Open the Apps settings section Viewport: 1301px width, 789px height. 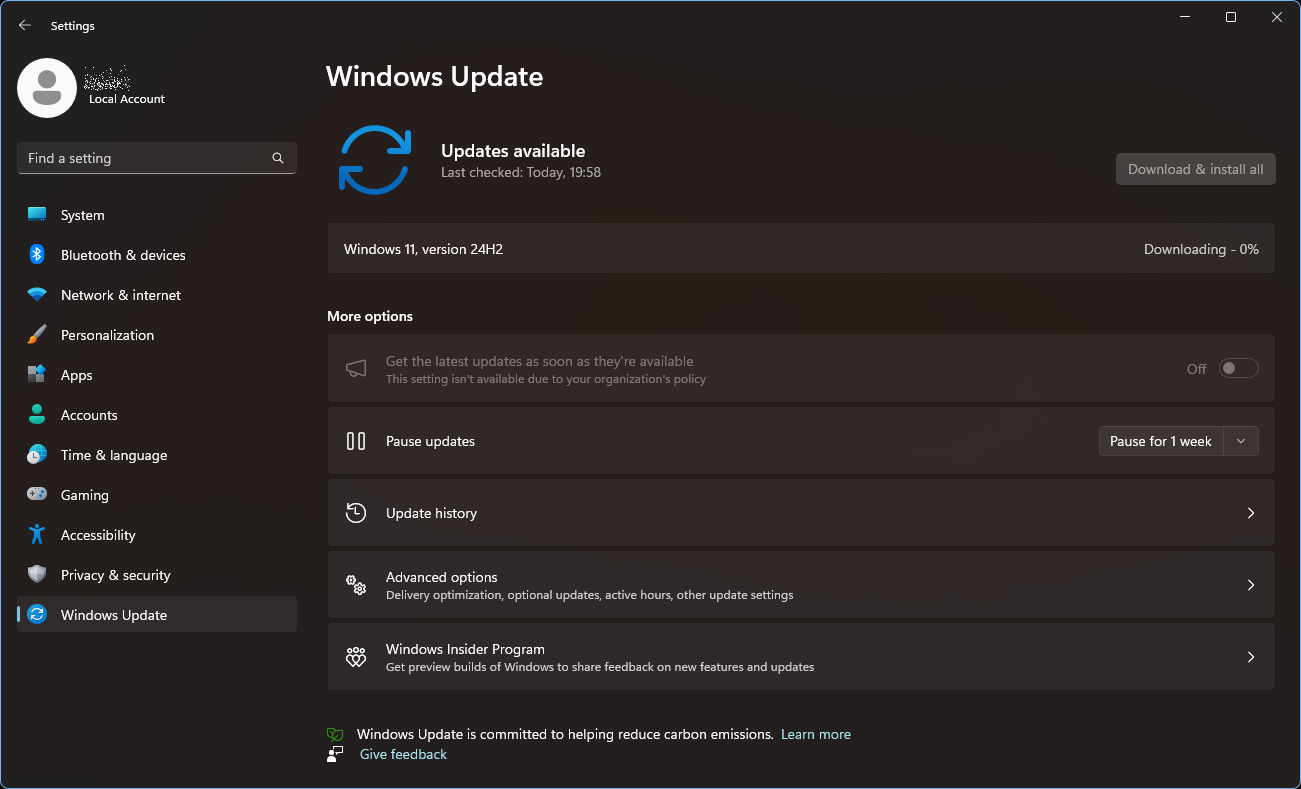pos(157,375)
